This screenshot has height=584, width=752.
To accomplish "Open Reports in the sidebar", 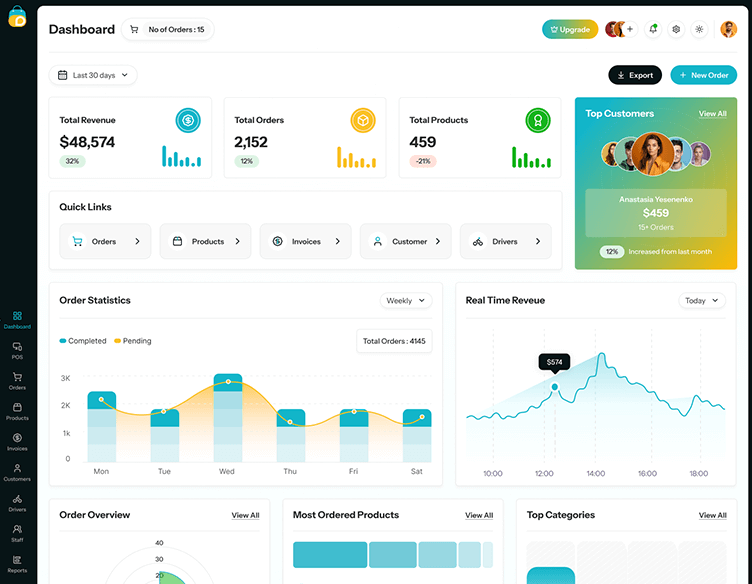I will (17, 564).
